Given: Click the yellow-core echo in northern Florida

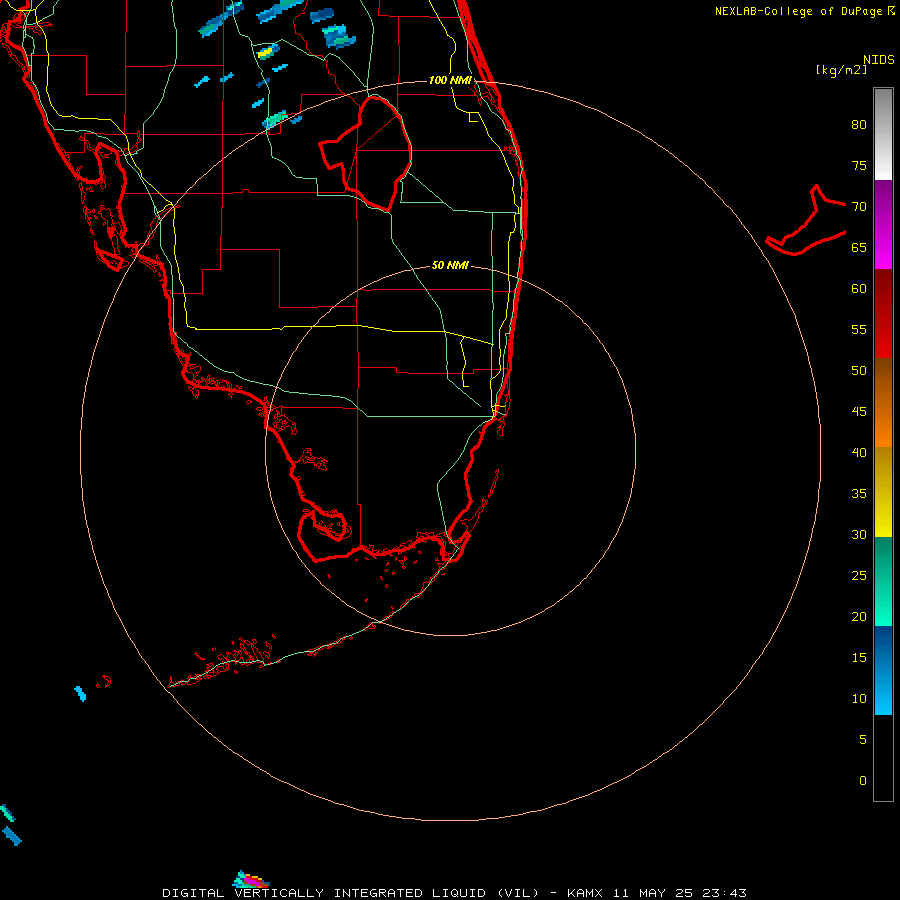Looking at the screenshot, I should pyautogui.click(x=267, y=52).
